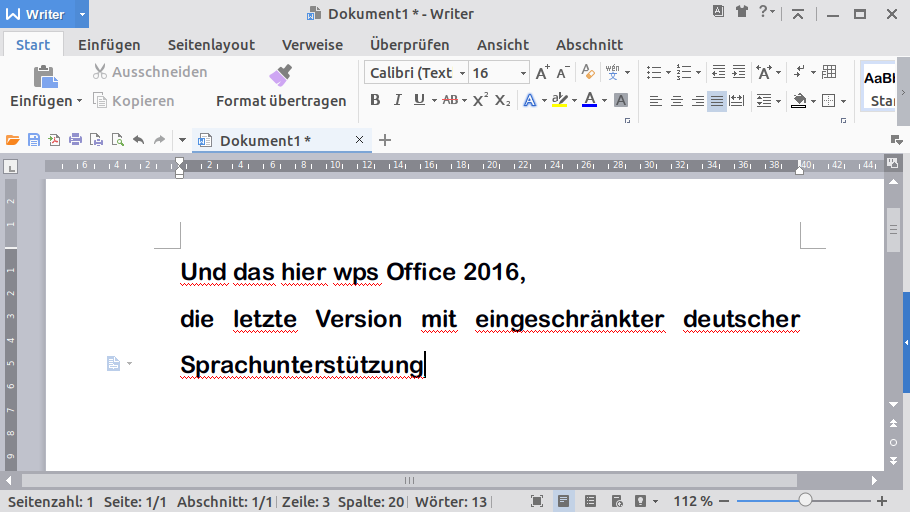The height and width of the screenshot is (512, 910).
Task: Open bullet list style dropdown arrow
Action: point(668,73)
